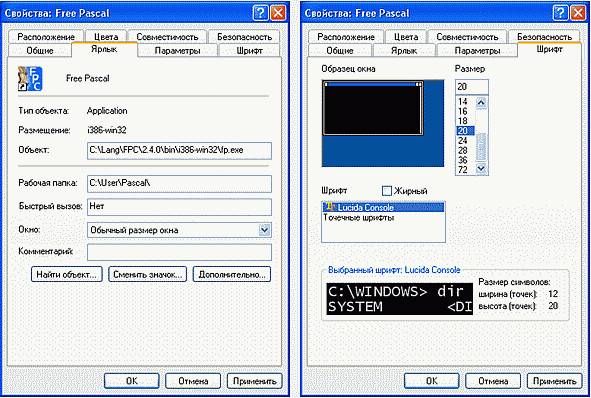Viewport: 591px width, 398px height.
Task: Enable the Жирный bold checkbox
Action: [x=387, y=191]
